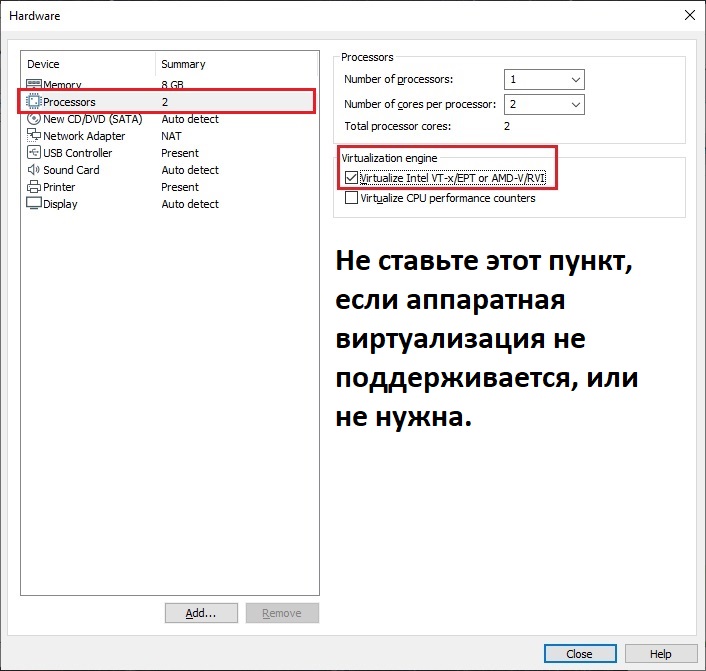Viewport: 706px width, 671px height.
Task: Click the Printer icon
Action: point(34,187)
